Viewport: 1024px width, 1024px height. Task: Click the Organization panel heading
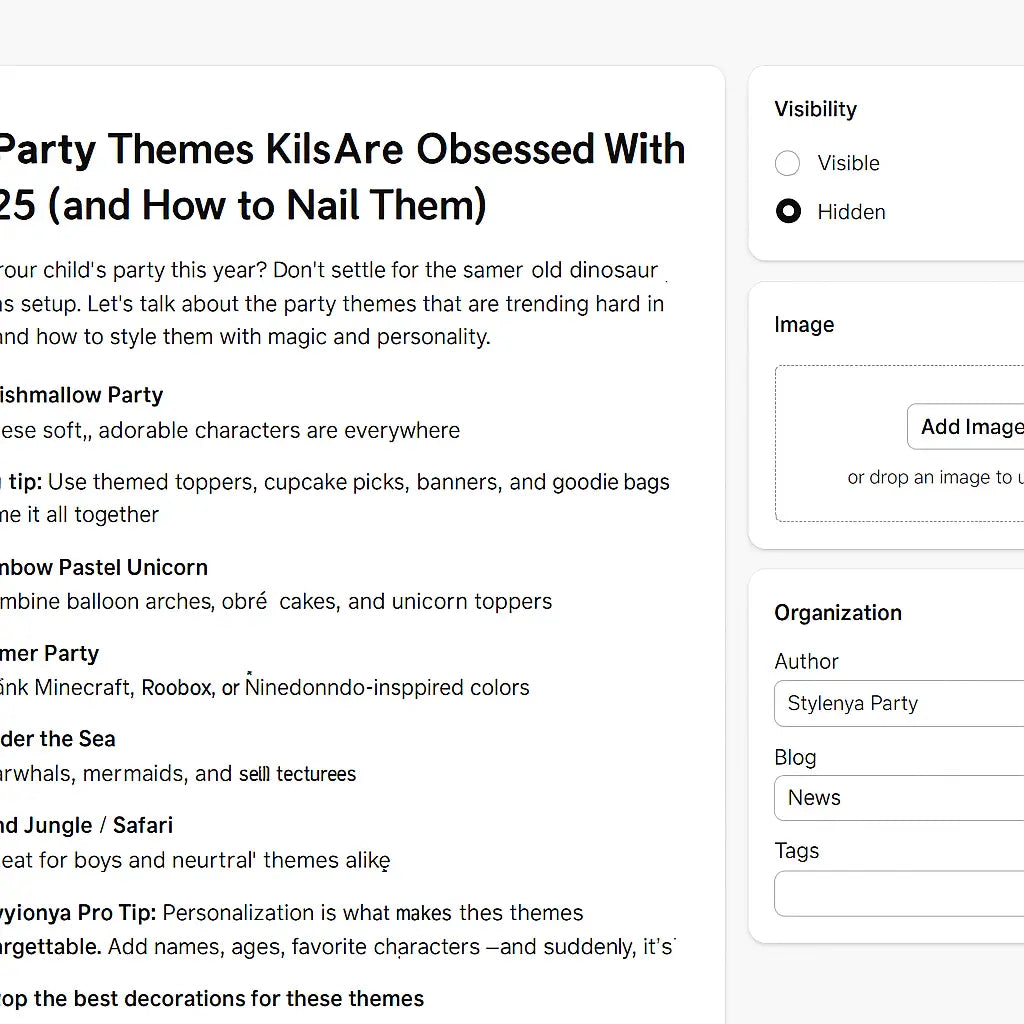pos(838,612)
